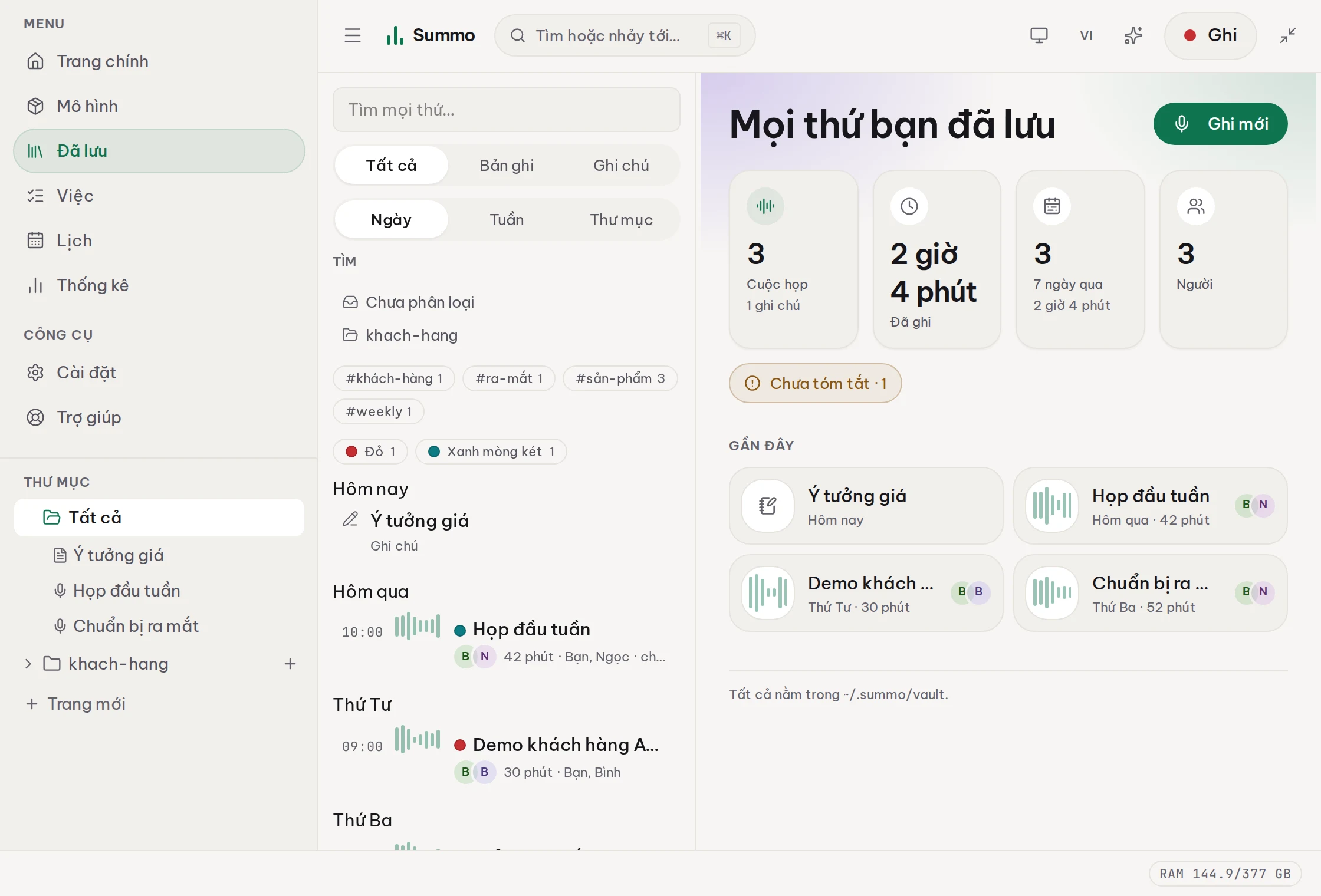Toggle the hamburger sidebar menu icon
The height and width of the screenshot is (896, 1321).
coord(353,35)
